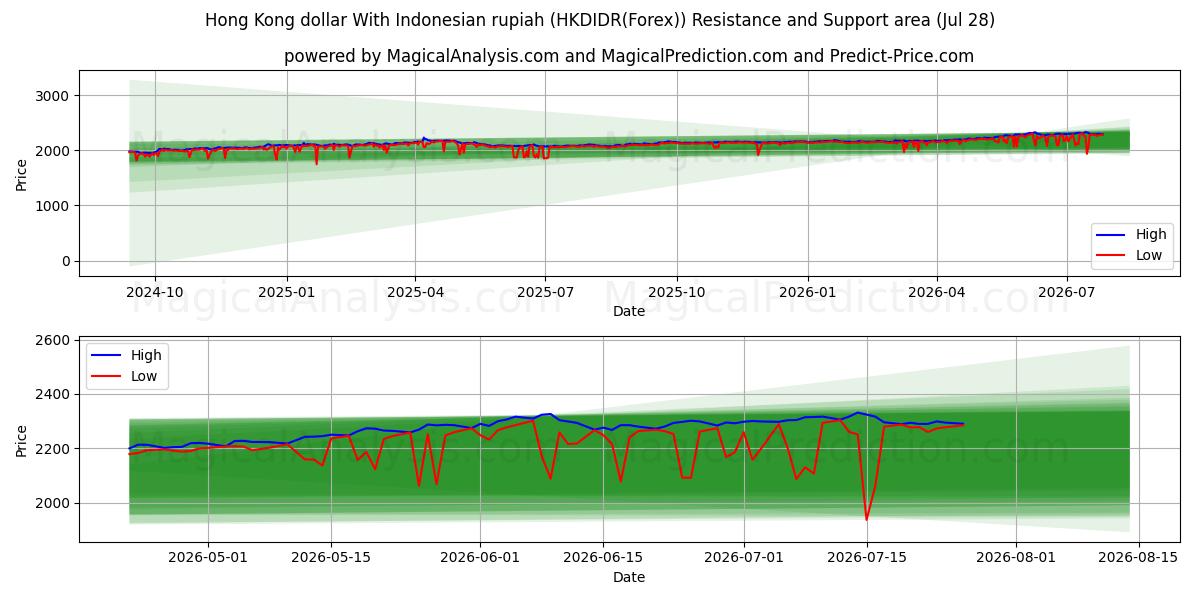The image size is (1200, 600).
Task: Click the '2026-07-15' date label on the bottom axis
Action: point(867,558)
